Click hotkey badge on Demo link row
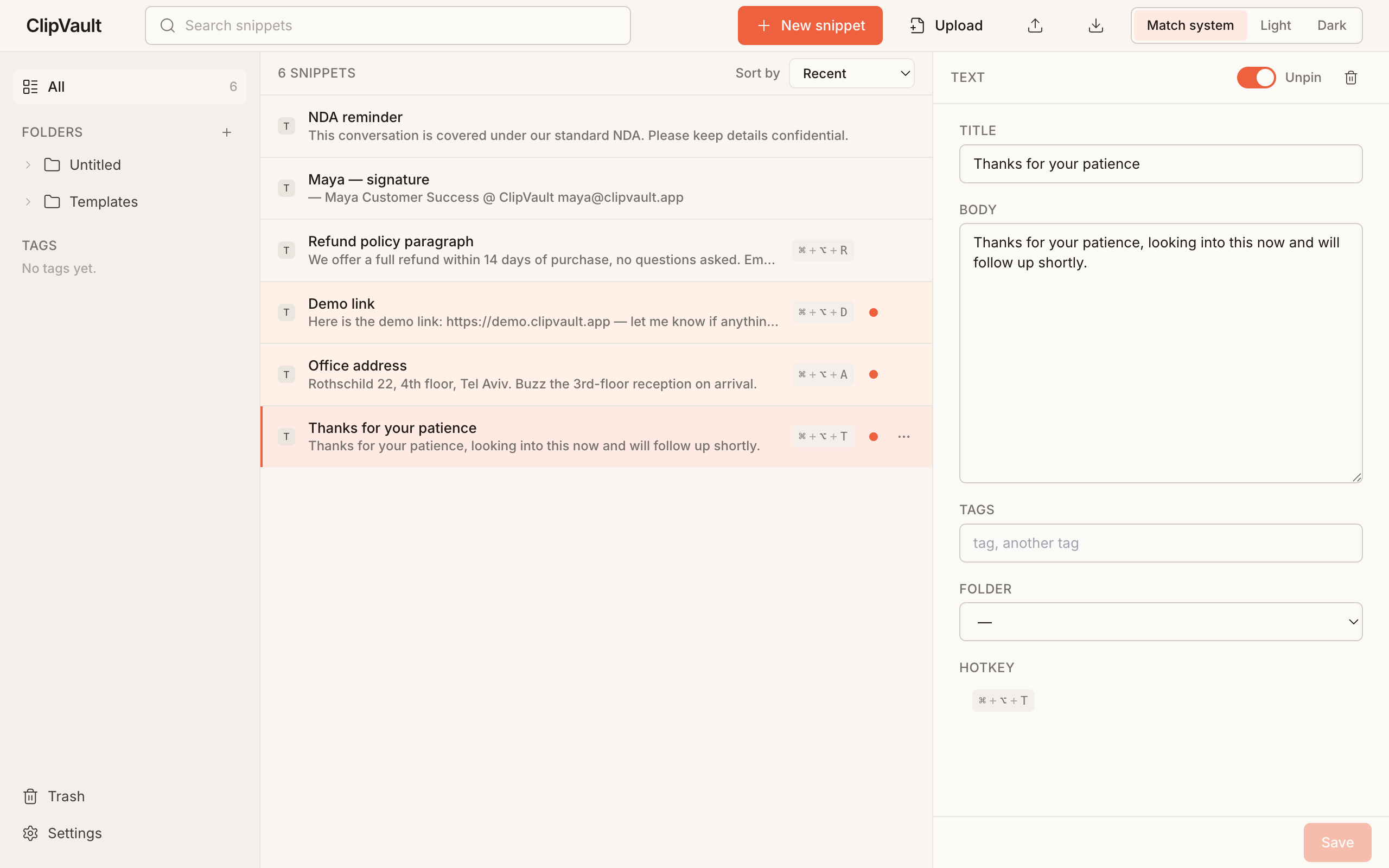The image size is (1389, 868). [x=823, y=312]
